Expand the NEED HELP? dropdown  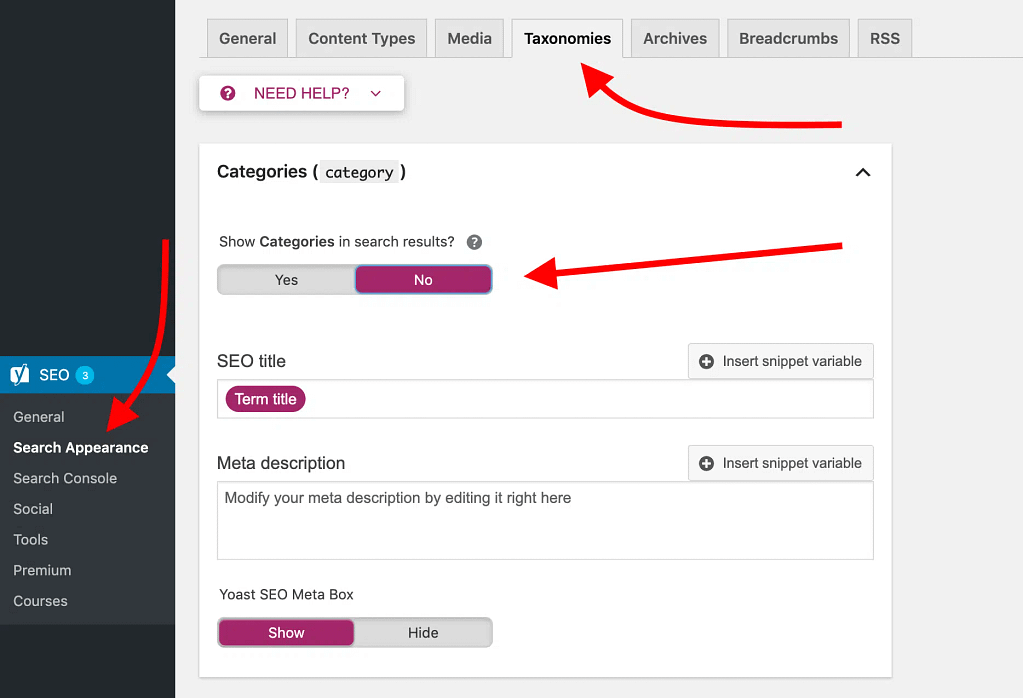pos(375,92)
